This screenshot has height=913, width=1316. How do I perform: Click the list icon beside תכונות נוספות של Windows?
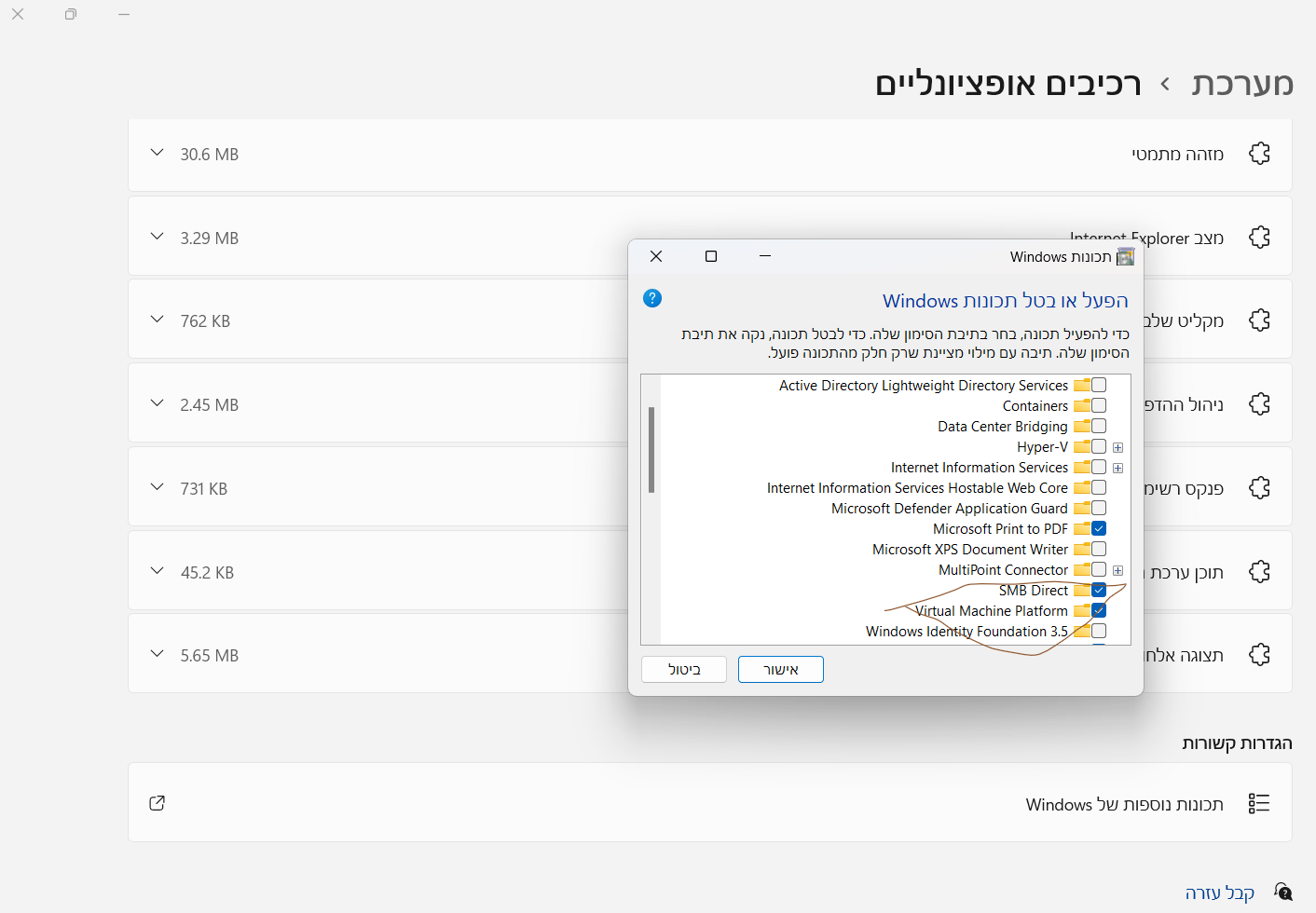[x=1259, y=803]
